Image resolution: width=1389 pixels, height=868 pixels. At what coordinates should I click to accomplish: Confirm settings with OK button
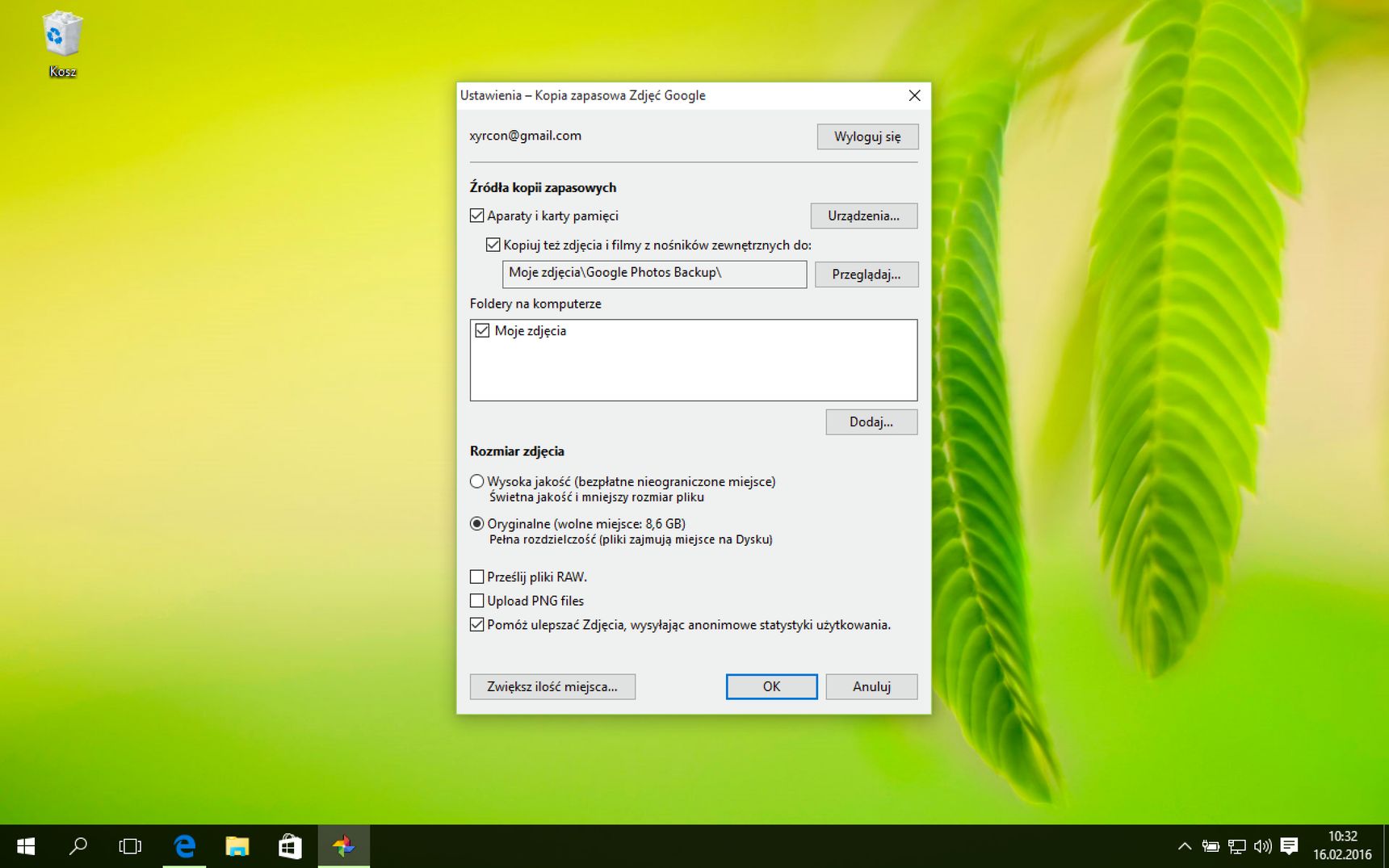(771, 686)
